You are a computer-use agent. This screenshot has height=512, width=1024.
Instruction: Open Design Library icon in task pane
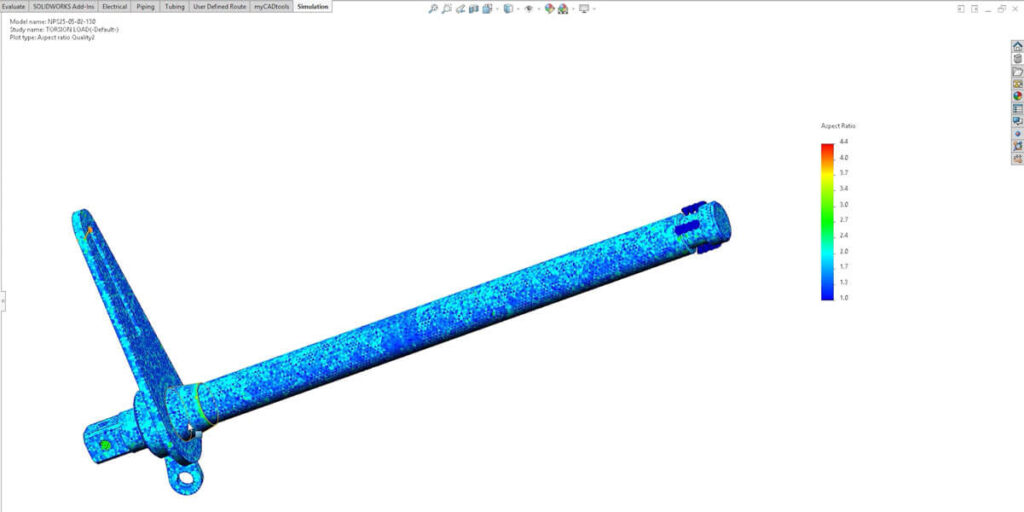pos(1017,59)
